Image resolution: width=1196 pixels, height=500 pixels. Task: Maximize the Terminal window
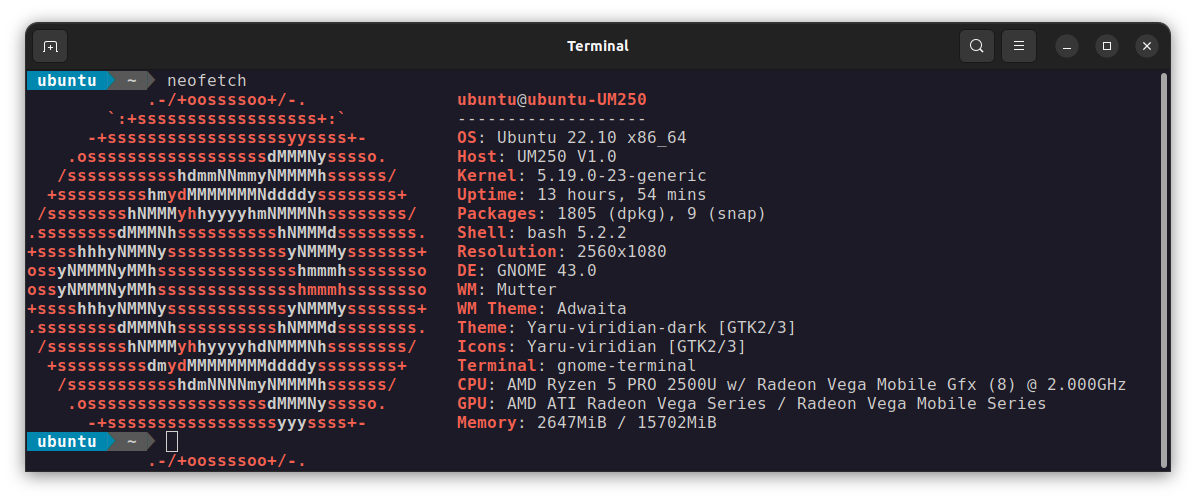[x=1107, y=46]
